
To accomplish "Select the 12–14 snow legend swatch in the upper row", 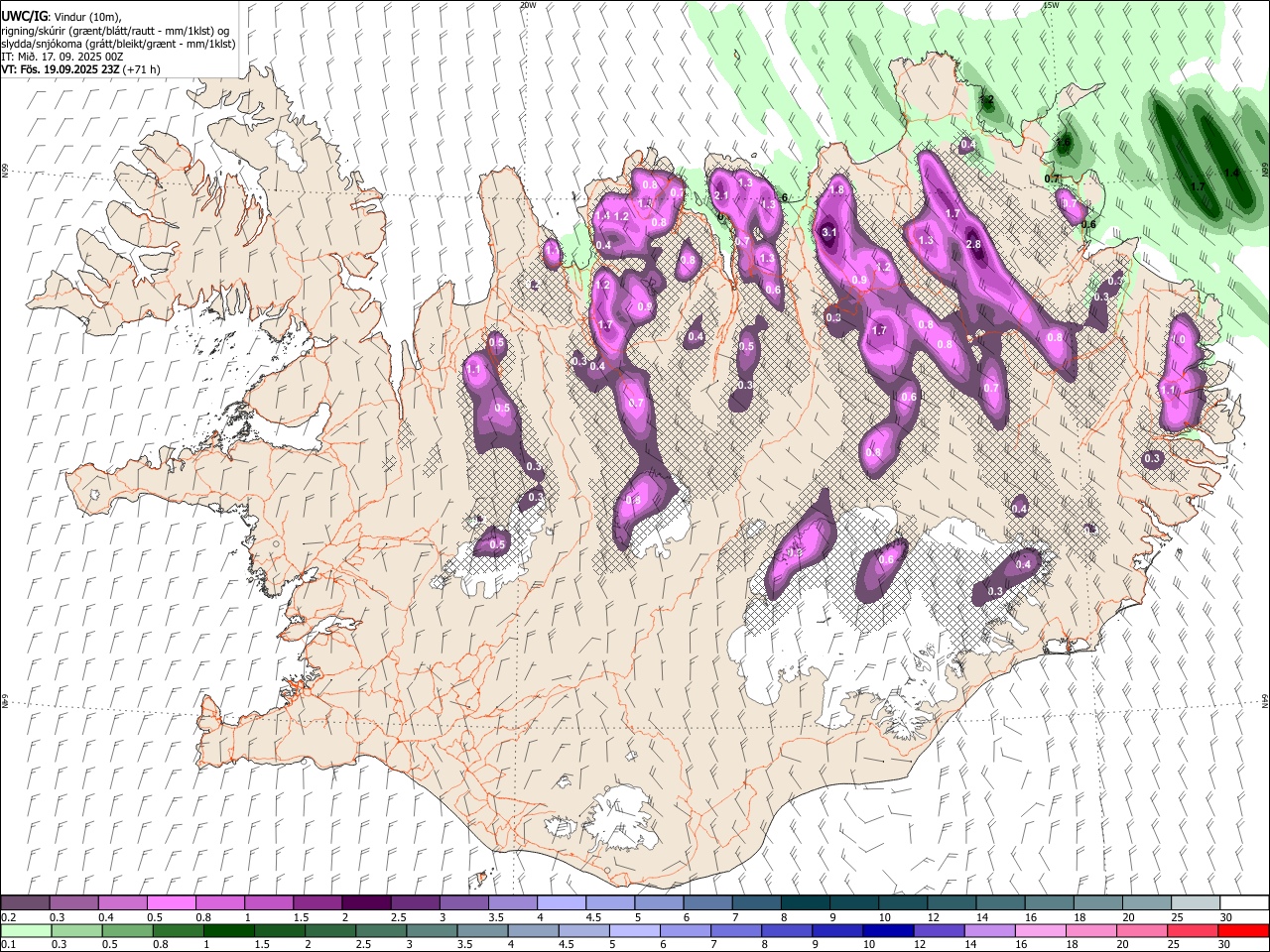I will 952,902.
